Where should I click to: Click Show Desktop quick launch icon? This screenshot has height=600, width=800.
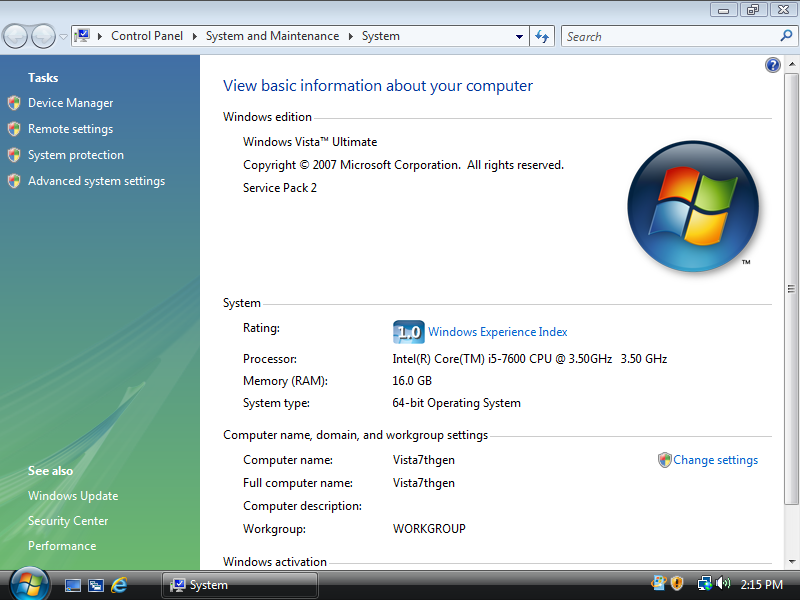pos(72,585)
